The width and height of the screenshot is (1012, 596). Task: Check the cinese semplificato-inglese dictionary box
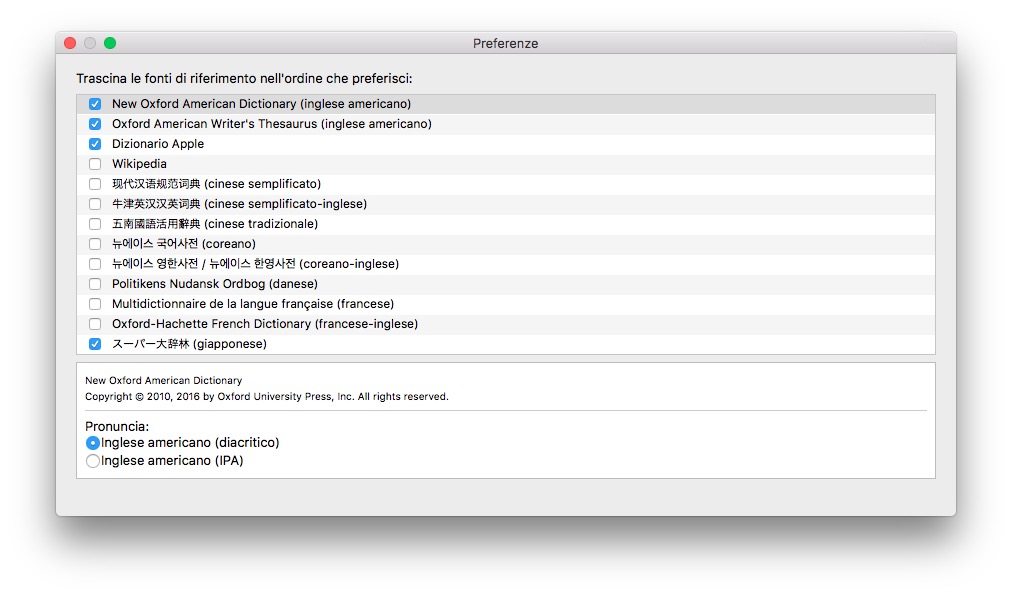click(x=95, y=204)
